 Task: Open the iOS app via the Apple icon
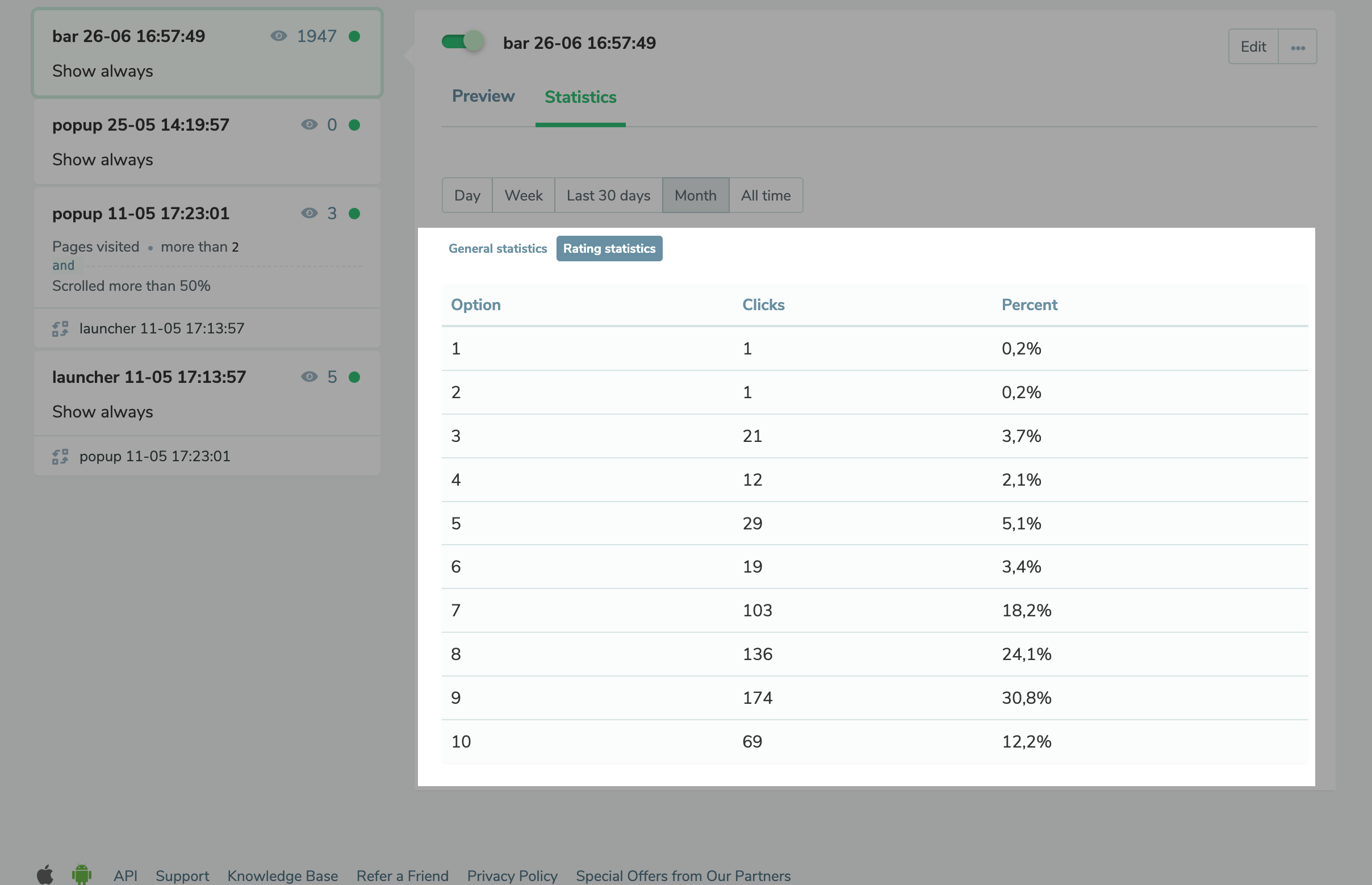point(47,875)
